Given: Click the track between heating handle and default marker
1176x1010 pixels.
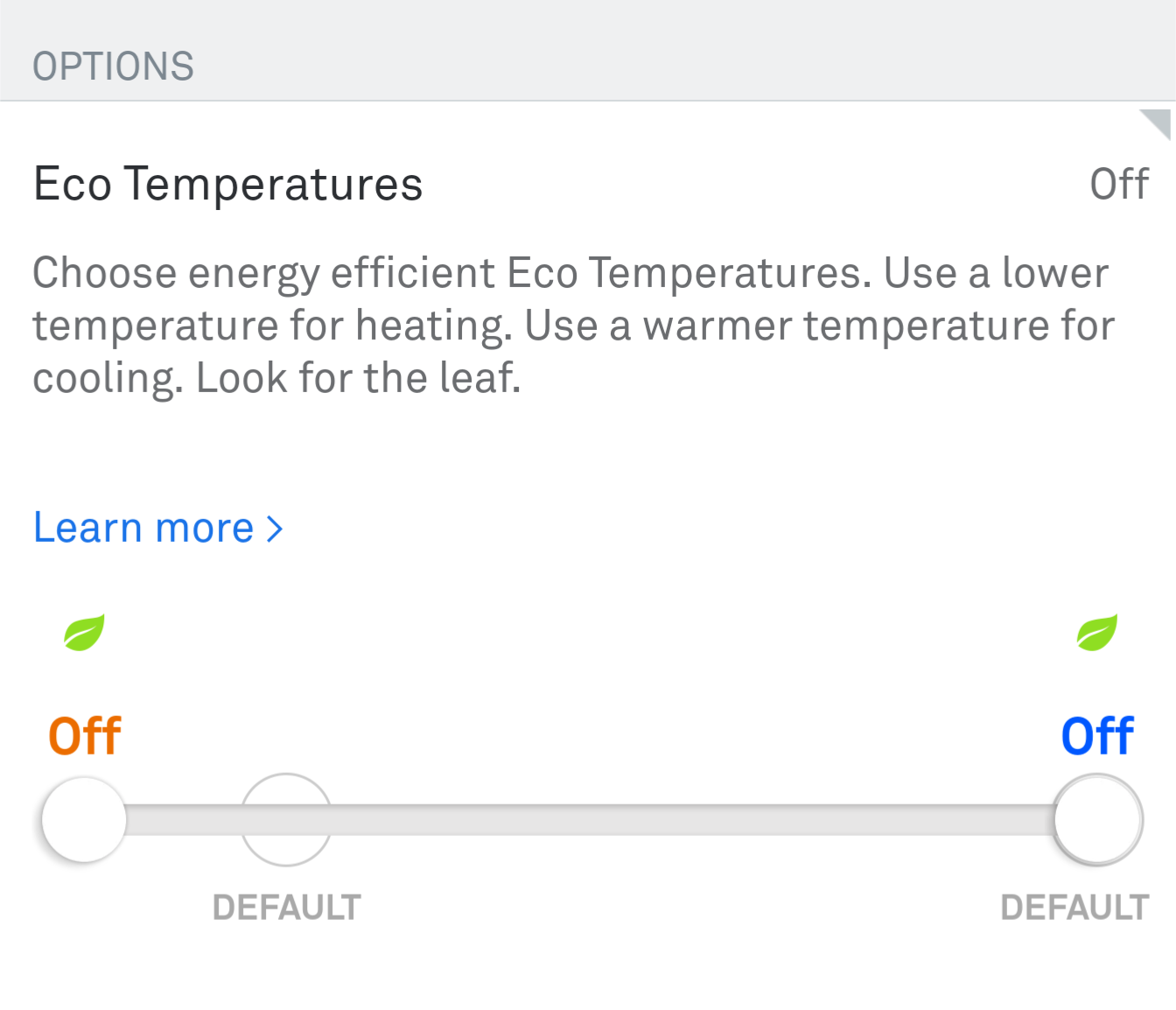Looking at the screenshot, I should point(184,820).
